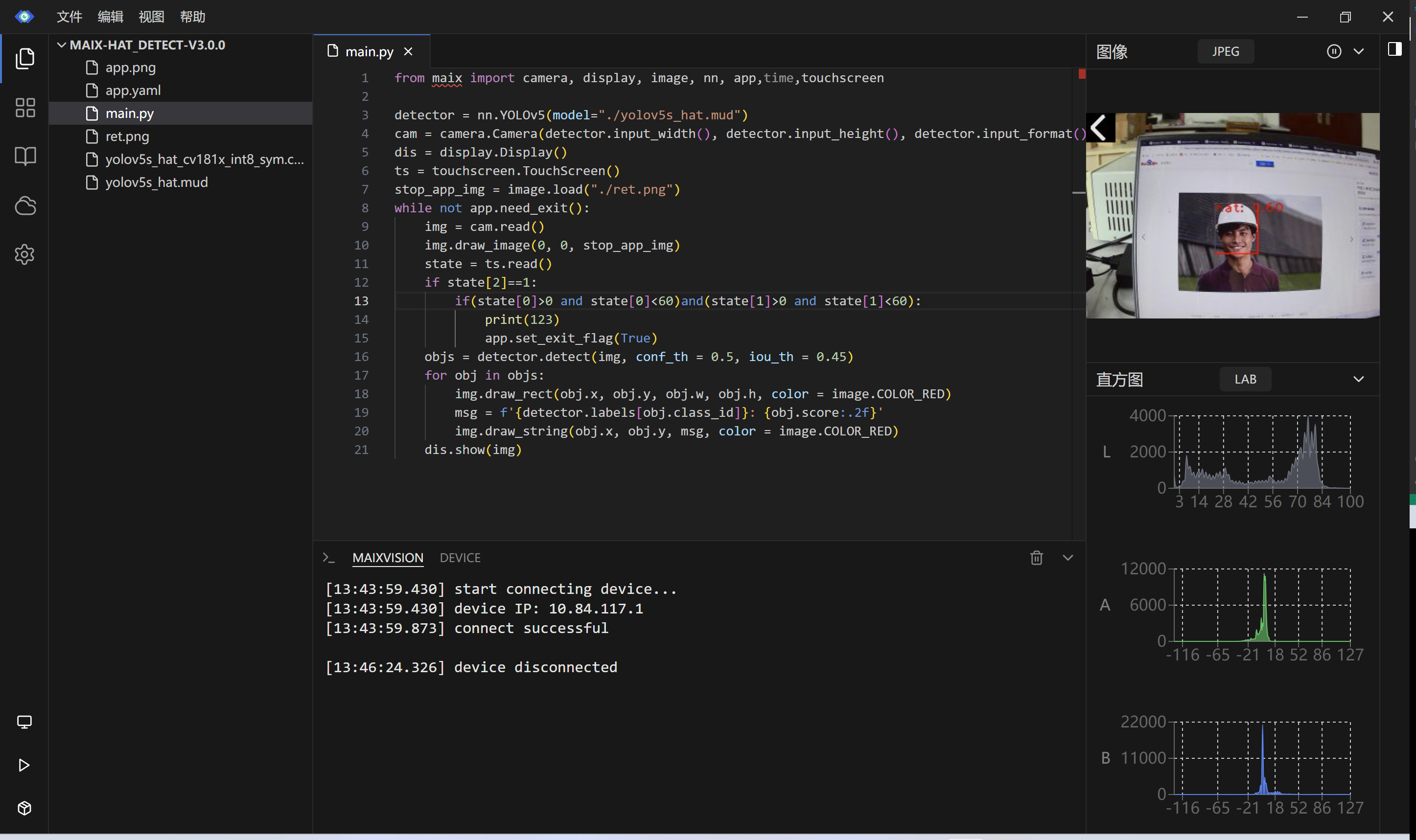This screenshot has height=840, width=1416.
Task: Open the documentation book icon
Action: tap(25, 156)
